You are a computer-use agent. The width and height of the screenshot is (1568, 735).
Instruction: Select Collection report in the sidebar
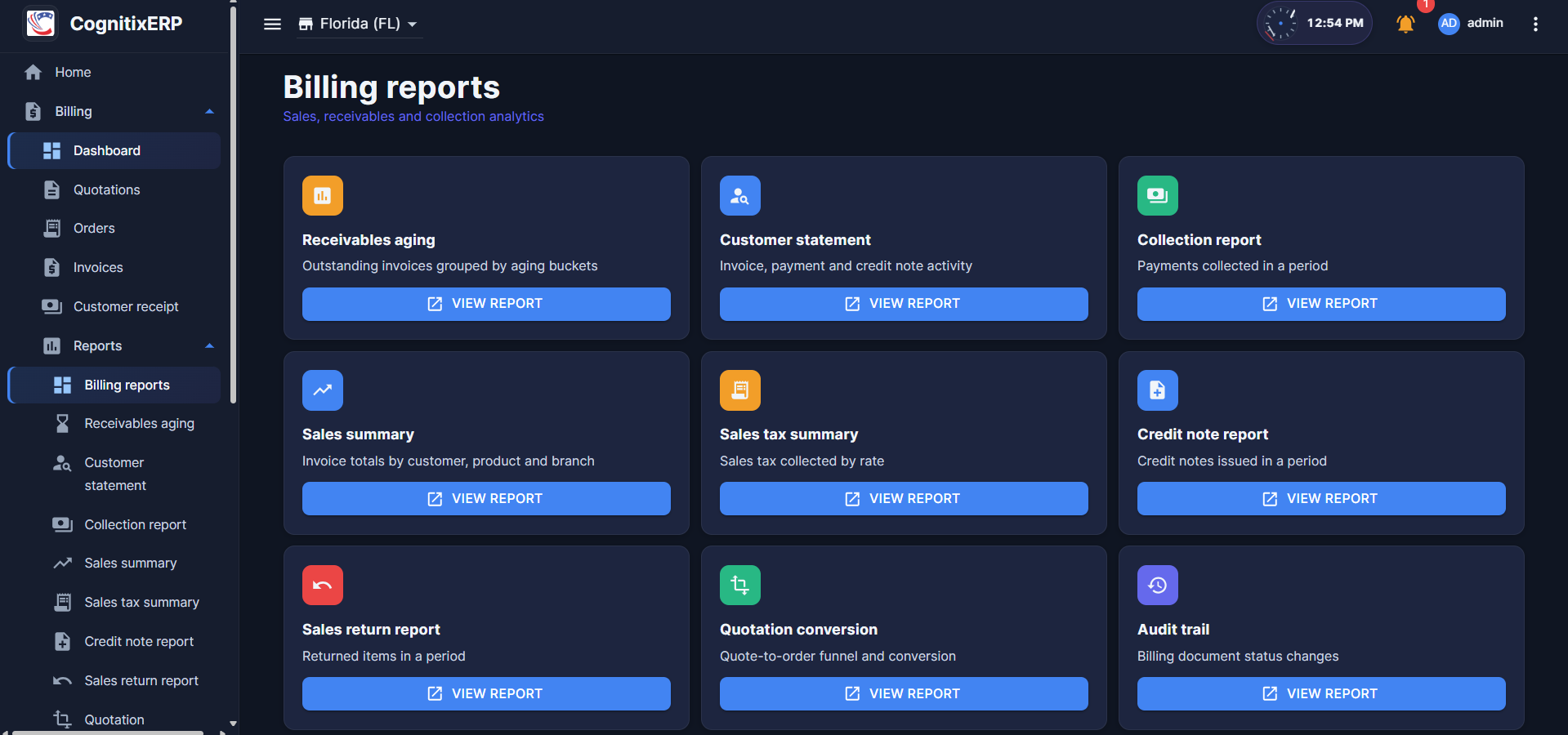click(x=114, y=524)
